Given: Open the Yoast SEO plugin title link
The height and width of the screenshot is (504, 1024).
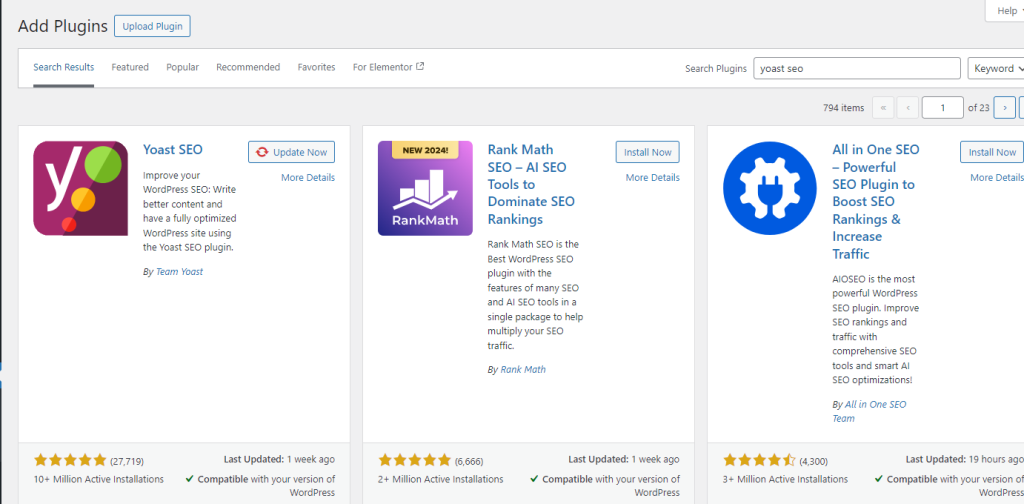Looking at the screenshot, I should click(173, 150).
